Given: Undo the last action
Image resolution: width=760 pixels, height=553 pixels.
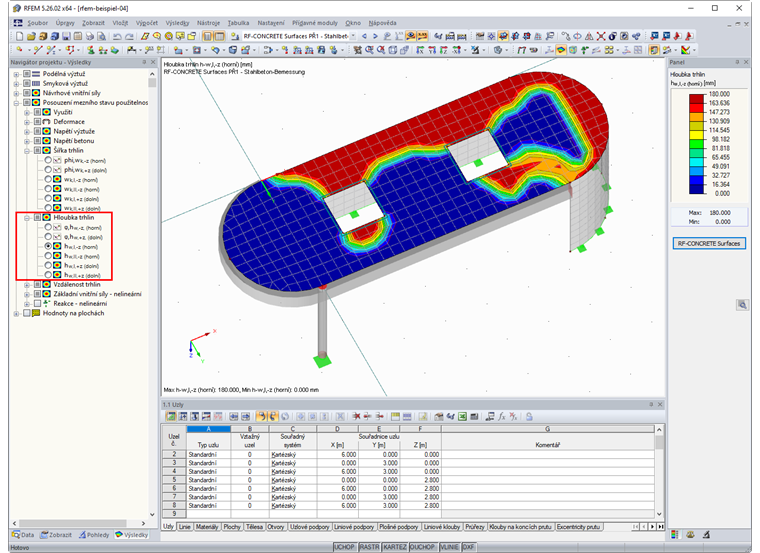Looking at the screenshot, I should (117, 36).
